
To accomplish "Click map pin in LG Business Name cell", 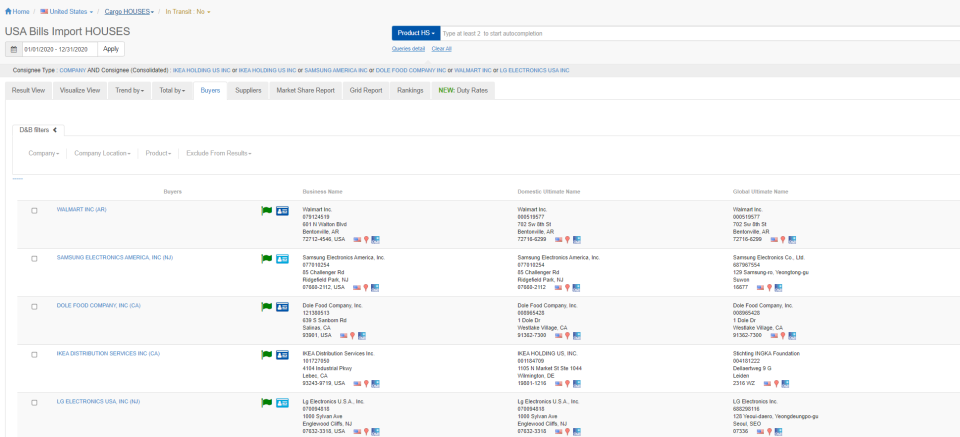I will [x=366, y=431].
